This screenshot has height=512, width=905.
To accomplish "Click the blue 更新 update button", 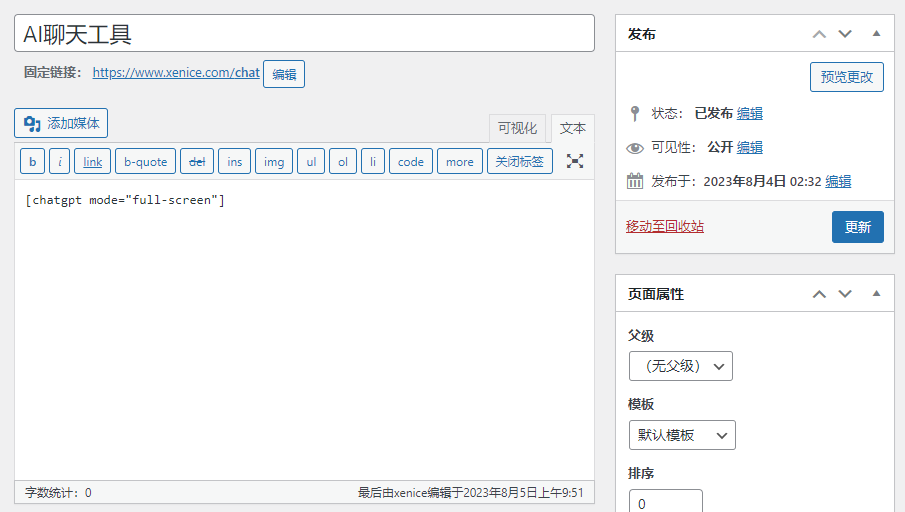I will pyautogui.click(x=857, y=227).
